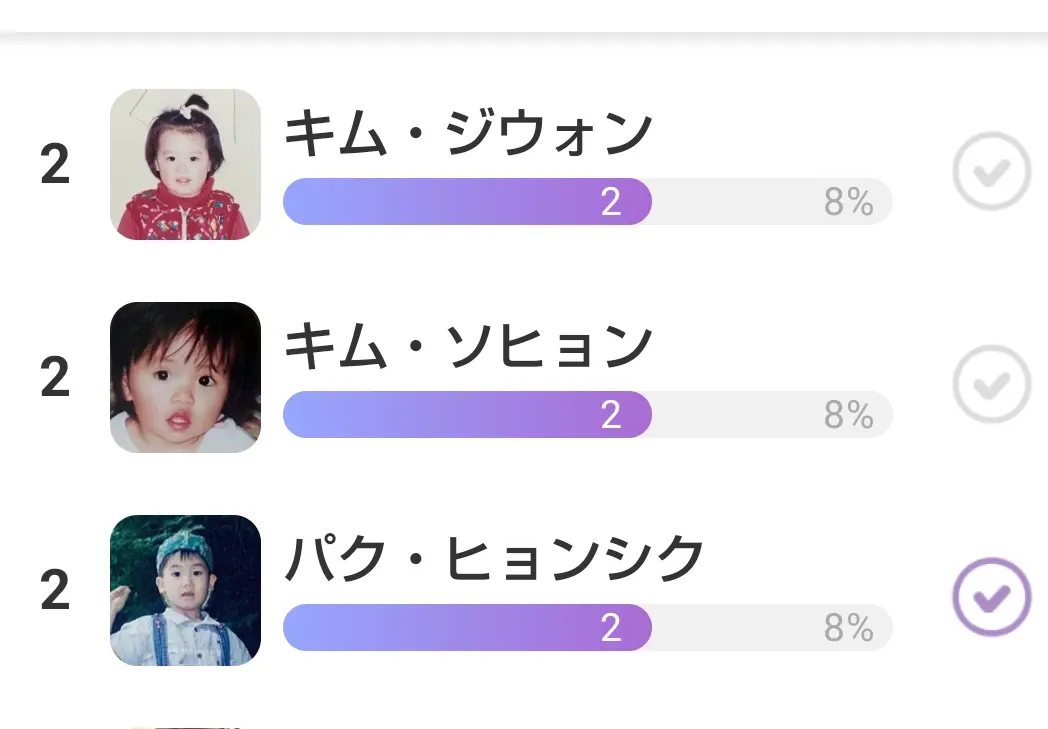The height and width of the screenshot is (729, 1048).
Task: Click the rank number beside キム・ソヒョン's photo
Action: [55, 378]
